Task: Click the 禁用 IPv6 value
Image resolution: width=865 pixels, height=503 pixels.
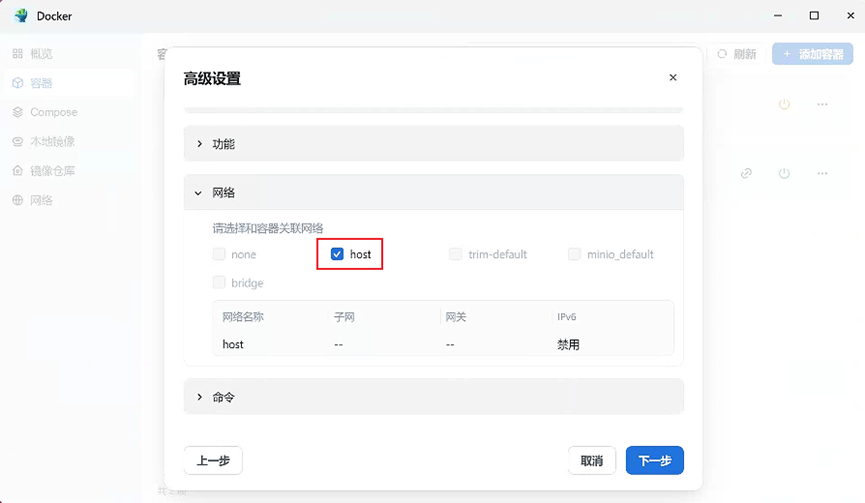Action: point(568,344)
